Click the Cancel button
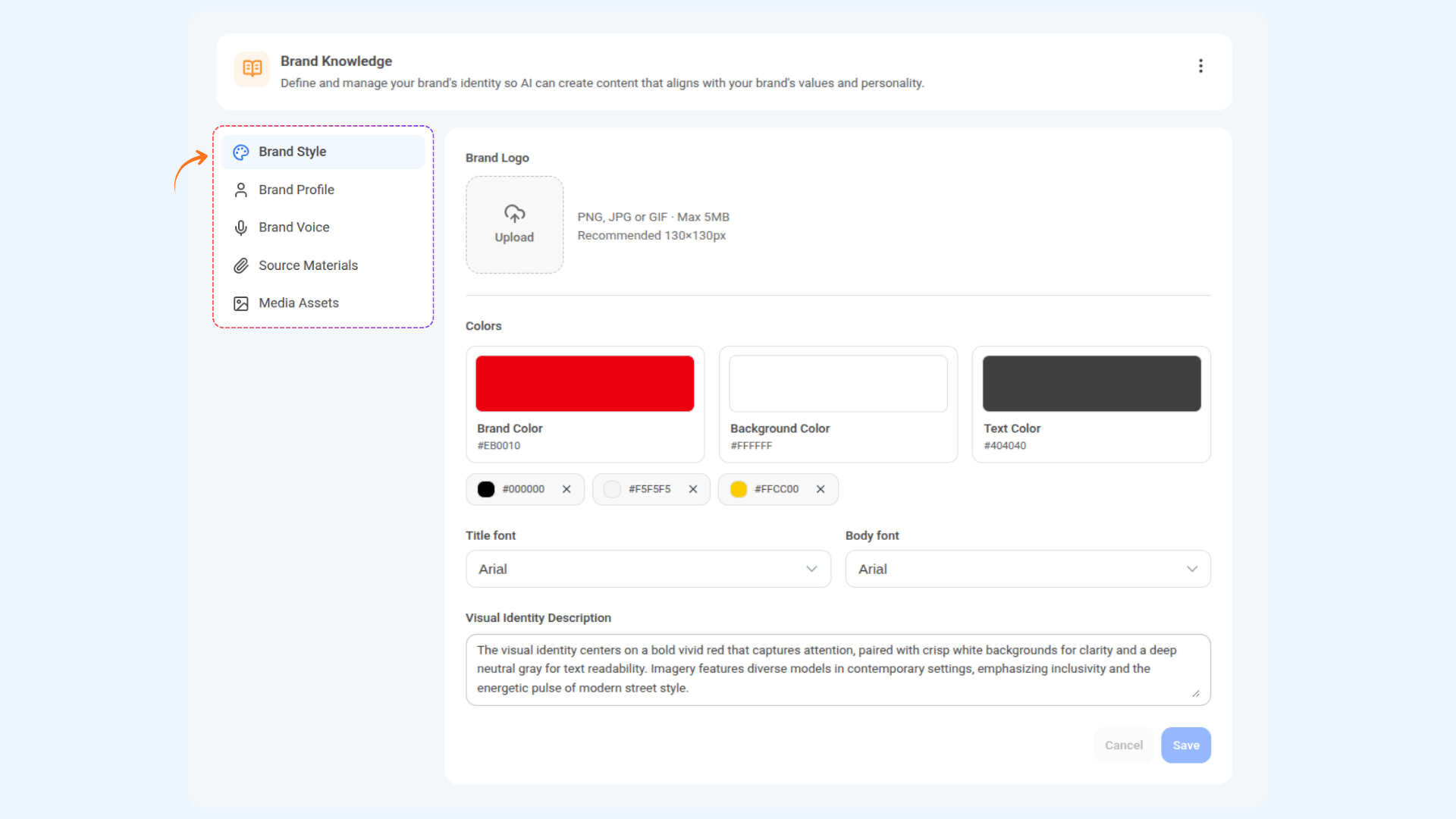 coord(1124,745)
